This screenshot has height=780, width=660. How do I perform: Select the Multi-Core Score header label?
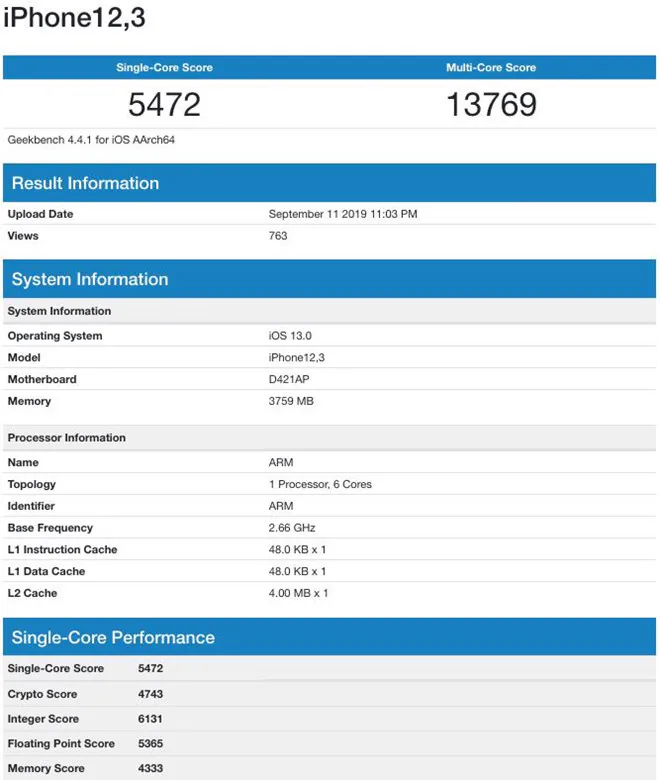pyautogui.click(x=491, y=68)
